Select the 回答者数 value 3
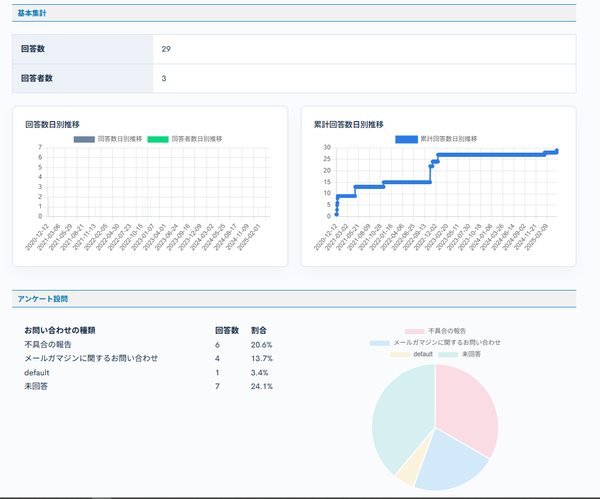600x499 pixels. point(164,78)
